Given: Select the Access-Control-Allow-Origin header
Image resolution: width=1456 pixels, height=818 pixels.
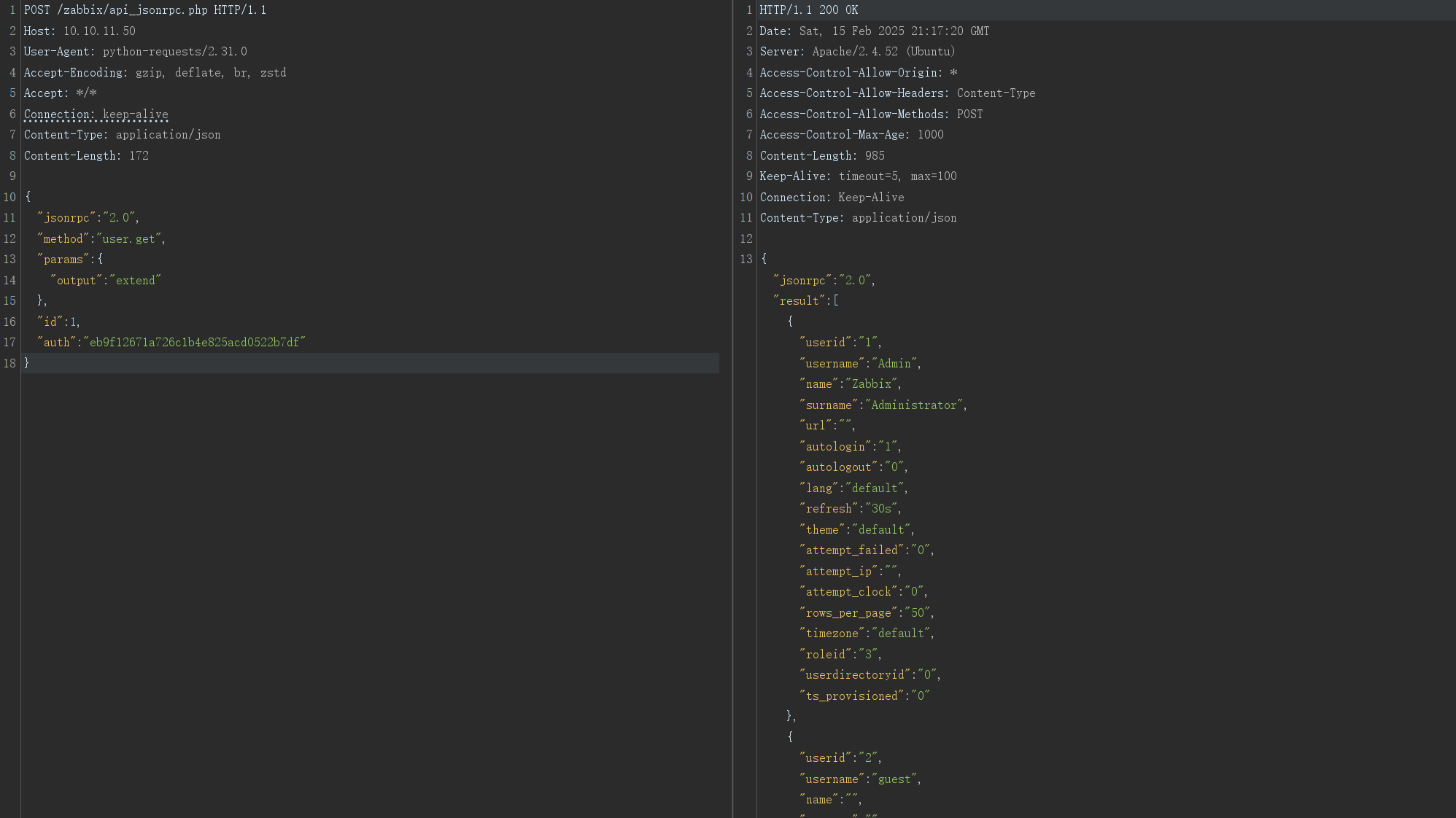Looking at the screenshot, I should pyautogui.click(x=859, y=73).
